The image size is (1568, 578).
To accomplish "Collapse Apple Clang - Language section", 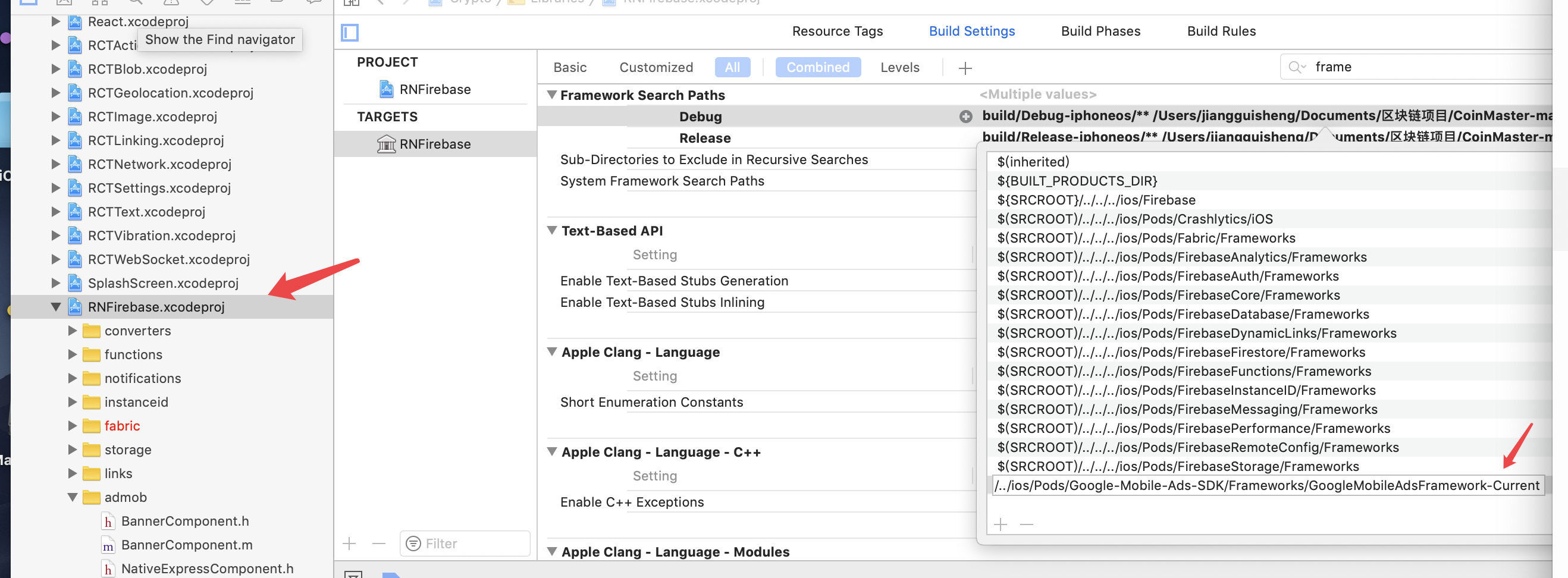I will pos(552,351).
